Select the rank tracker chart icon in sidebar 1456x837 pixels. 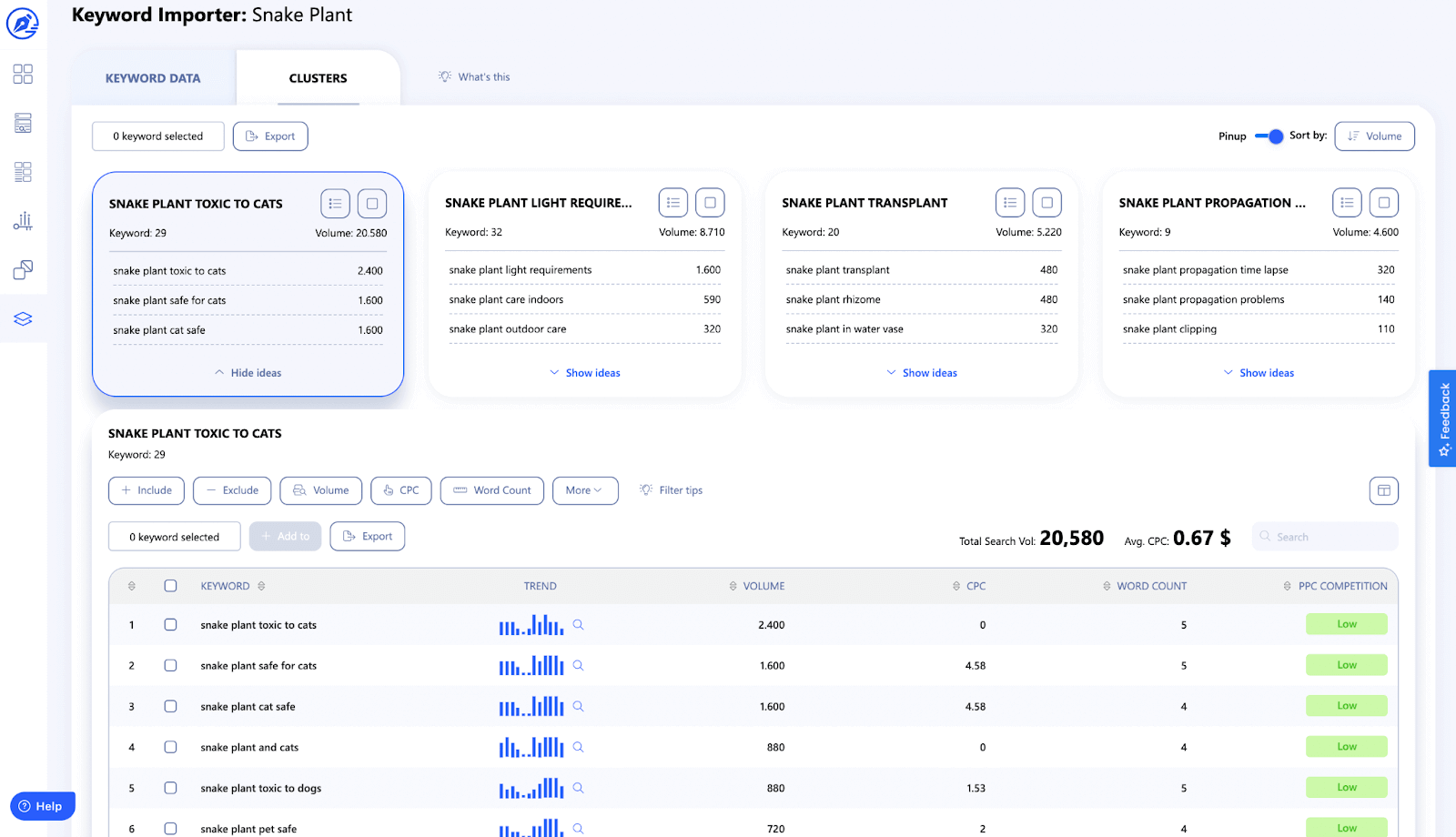[22, 221]
